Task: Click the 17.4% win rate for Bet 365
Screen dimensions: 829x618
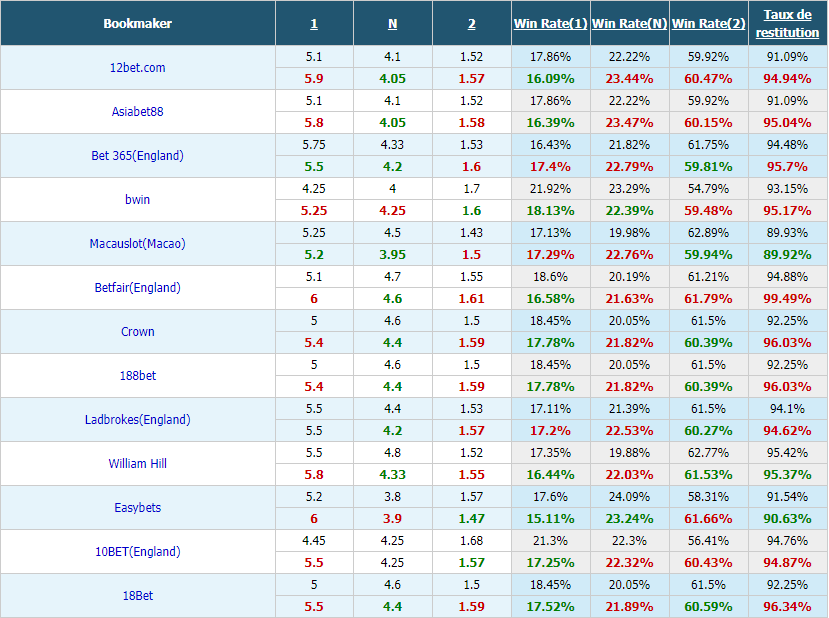Action: pos(550,167)
